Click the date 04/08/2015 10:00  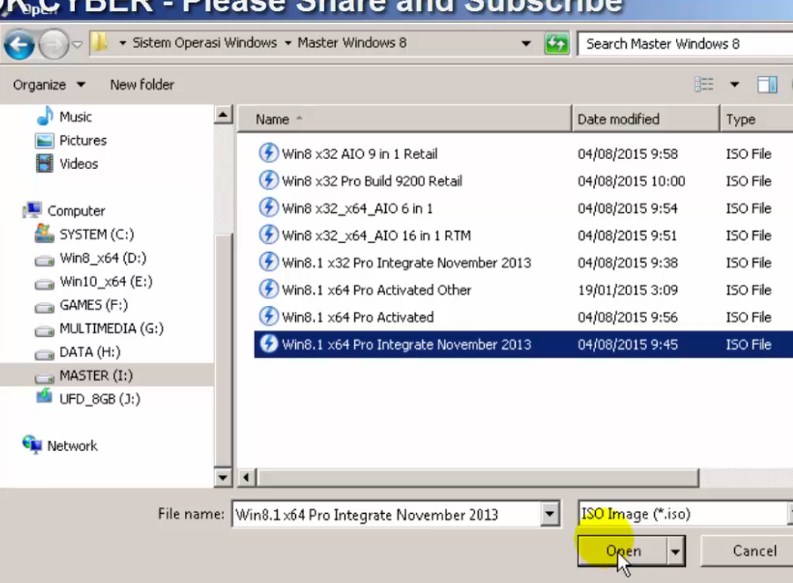click(631, 181)
